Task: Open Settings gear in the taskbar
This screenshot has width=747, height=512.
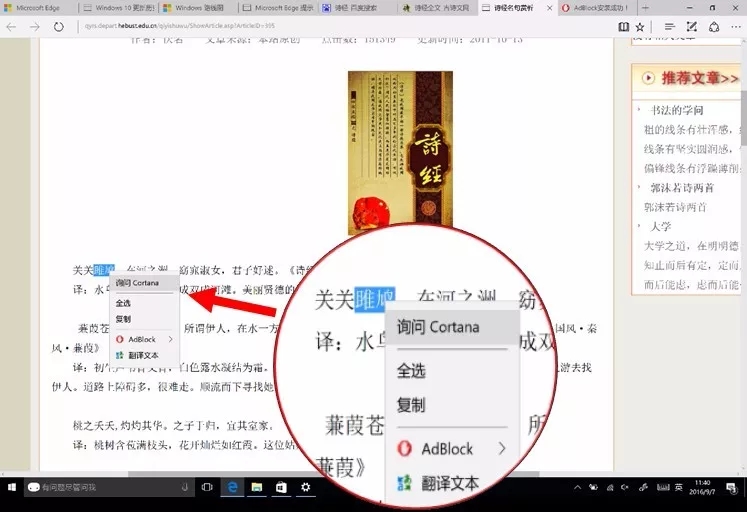Action: click(306, 487)
